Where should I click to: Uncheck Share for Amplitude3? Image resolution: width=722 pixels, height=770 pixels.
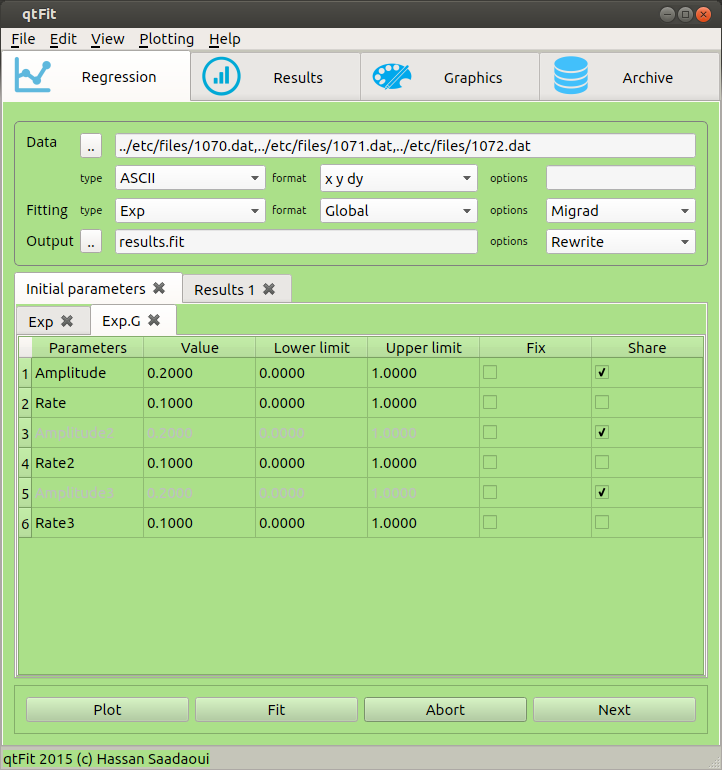[602, 492]
